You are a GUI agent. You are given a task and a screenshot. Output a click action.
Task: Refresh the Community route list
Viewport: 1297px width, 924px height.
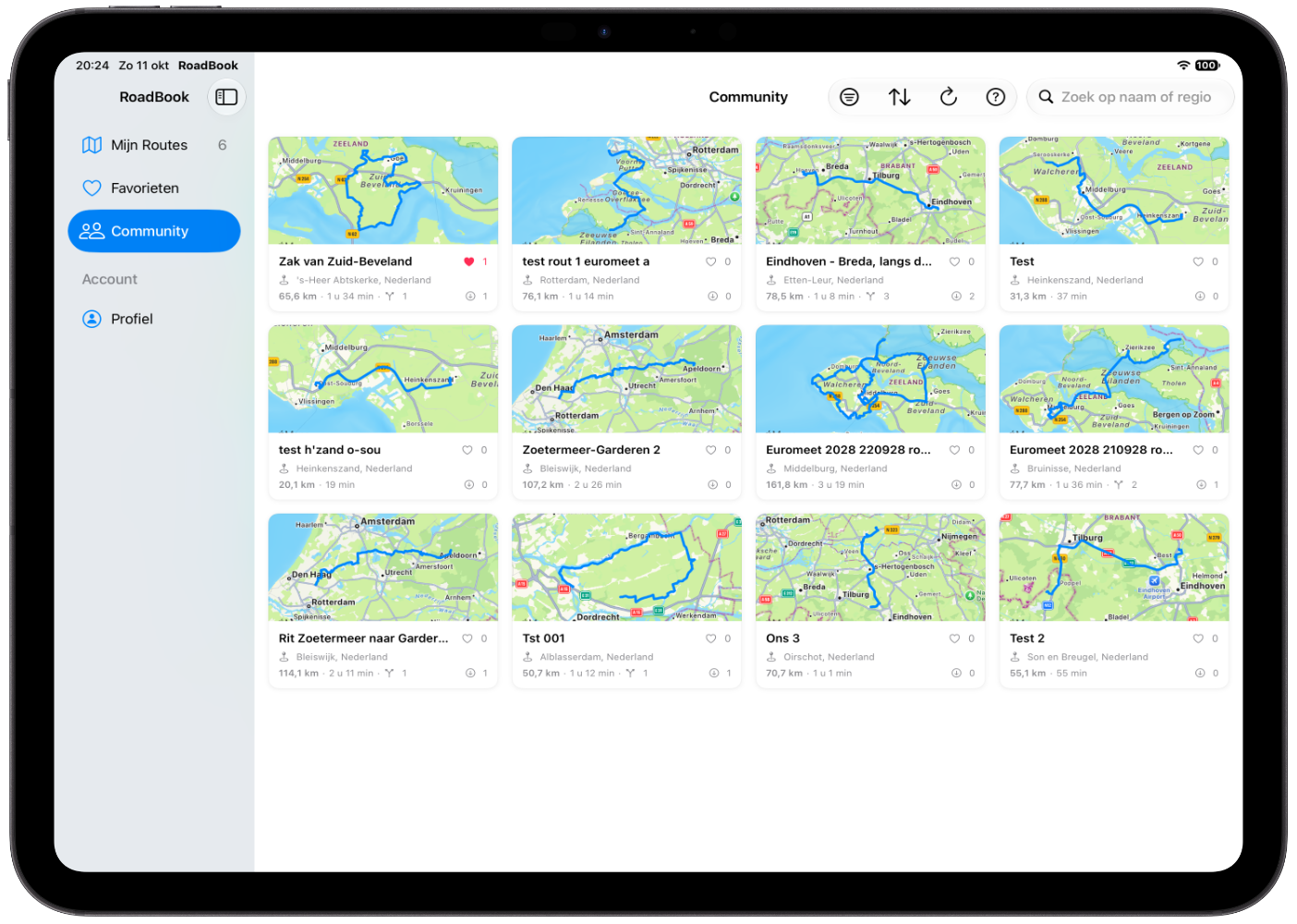tap(948, 97)
